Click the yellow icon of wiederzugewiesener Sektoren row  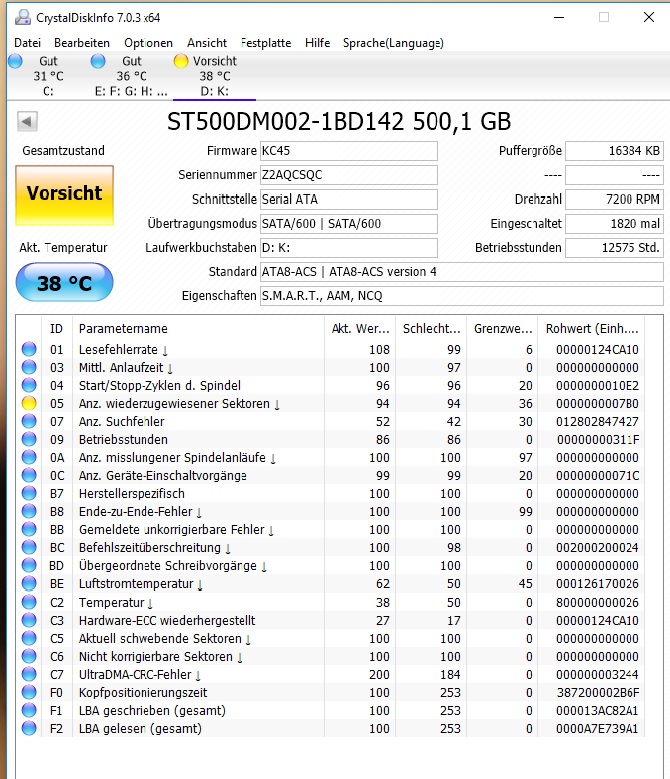point(29,403)
